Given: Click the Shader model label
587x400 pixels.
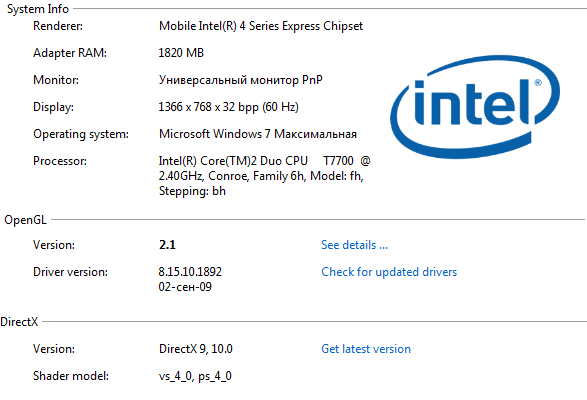Looking at the screenshot, I should [71, 376].
